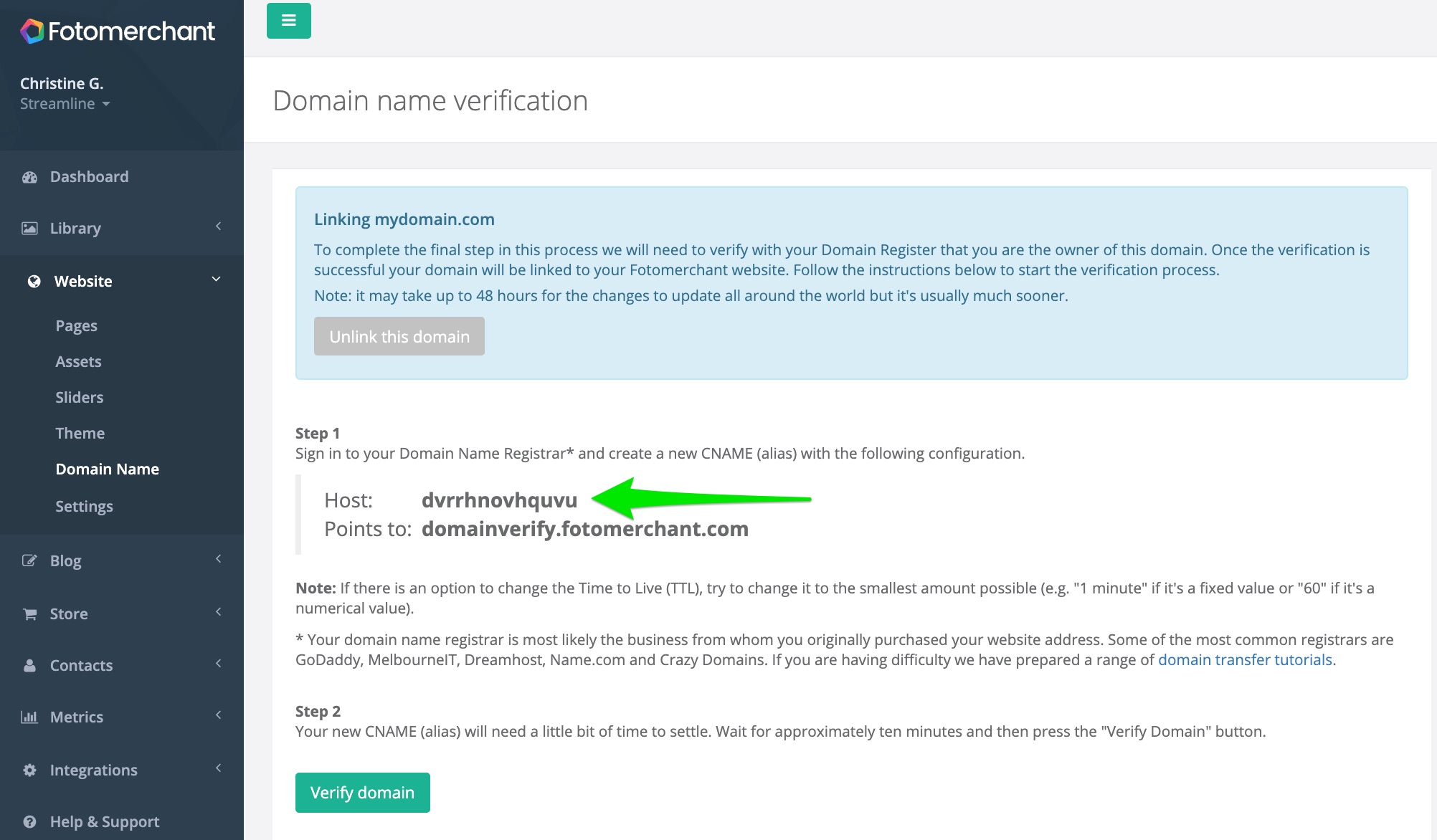Expand the Contacts submenu chevron
Viewport: 1437px width, 840px height.
(x=218, y=664)
